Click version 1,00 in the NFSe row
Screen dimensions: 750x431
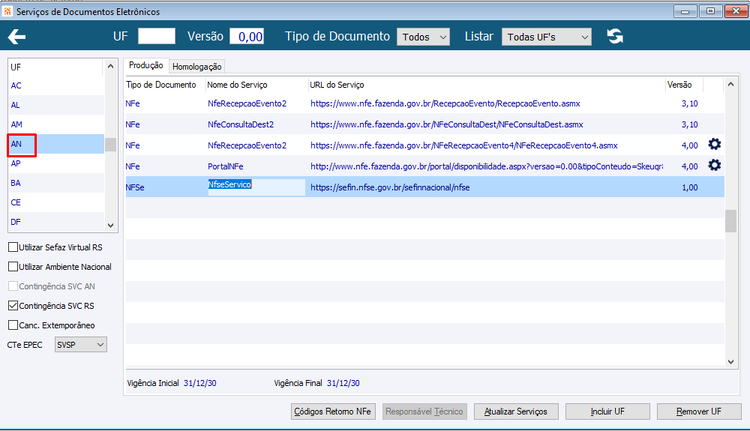690,188
